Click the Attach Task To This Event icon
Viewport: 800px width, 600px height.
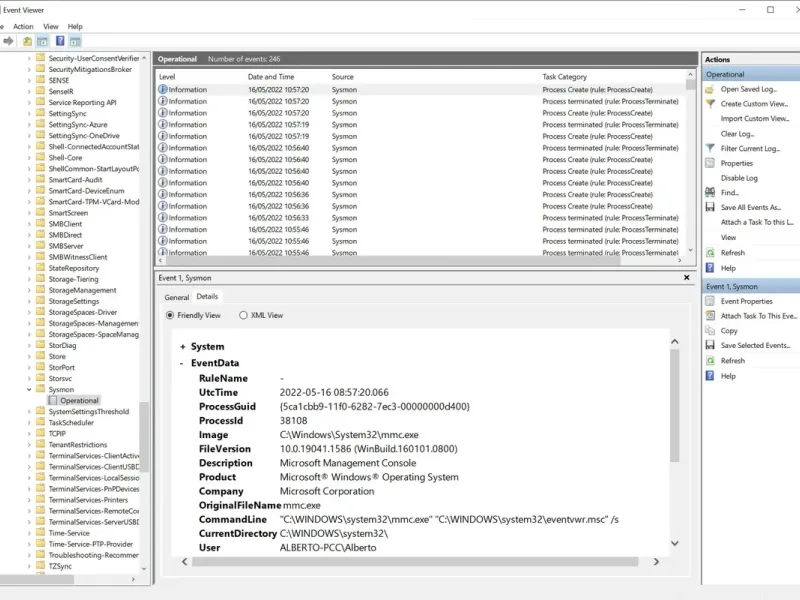710,316
